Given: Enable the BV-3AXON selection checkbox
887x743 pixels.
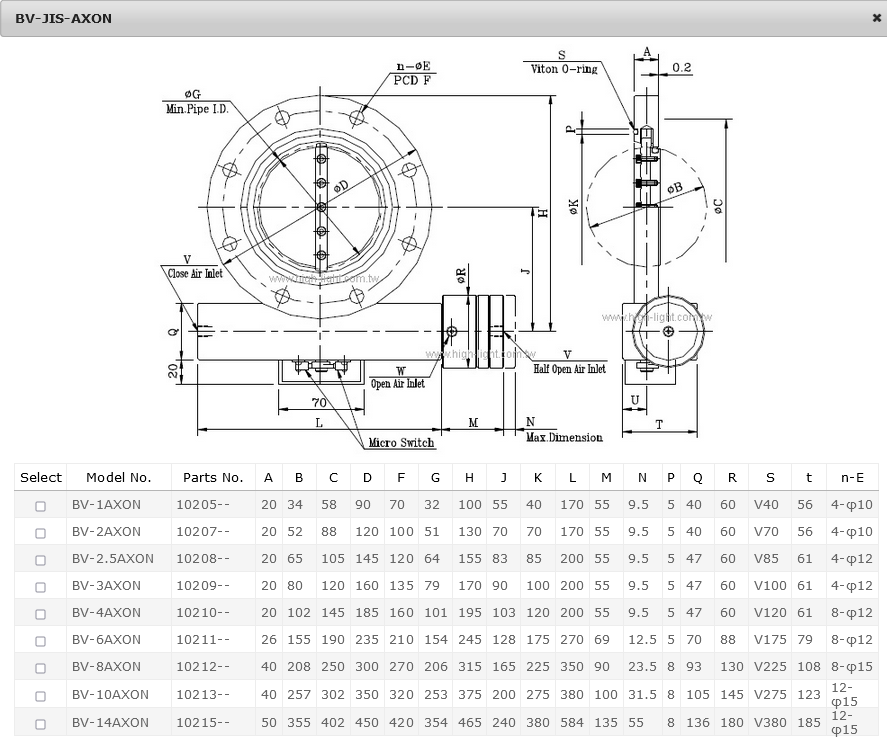Looking at the screenshot, I should tap(40, 586).
